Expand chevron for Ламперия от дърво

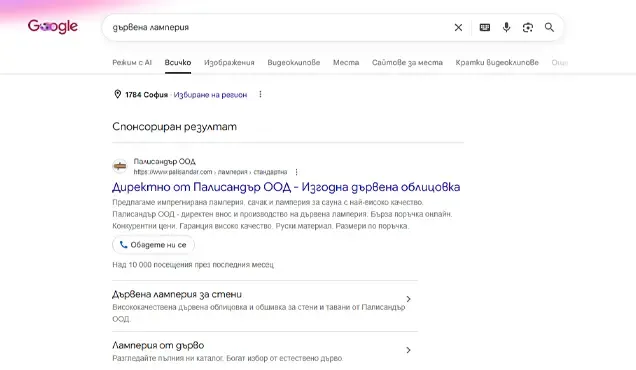pyautogui.click(x=408, y=350)
